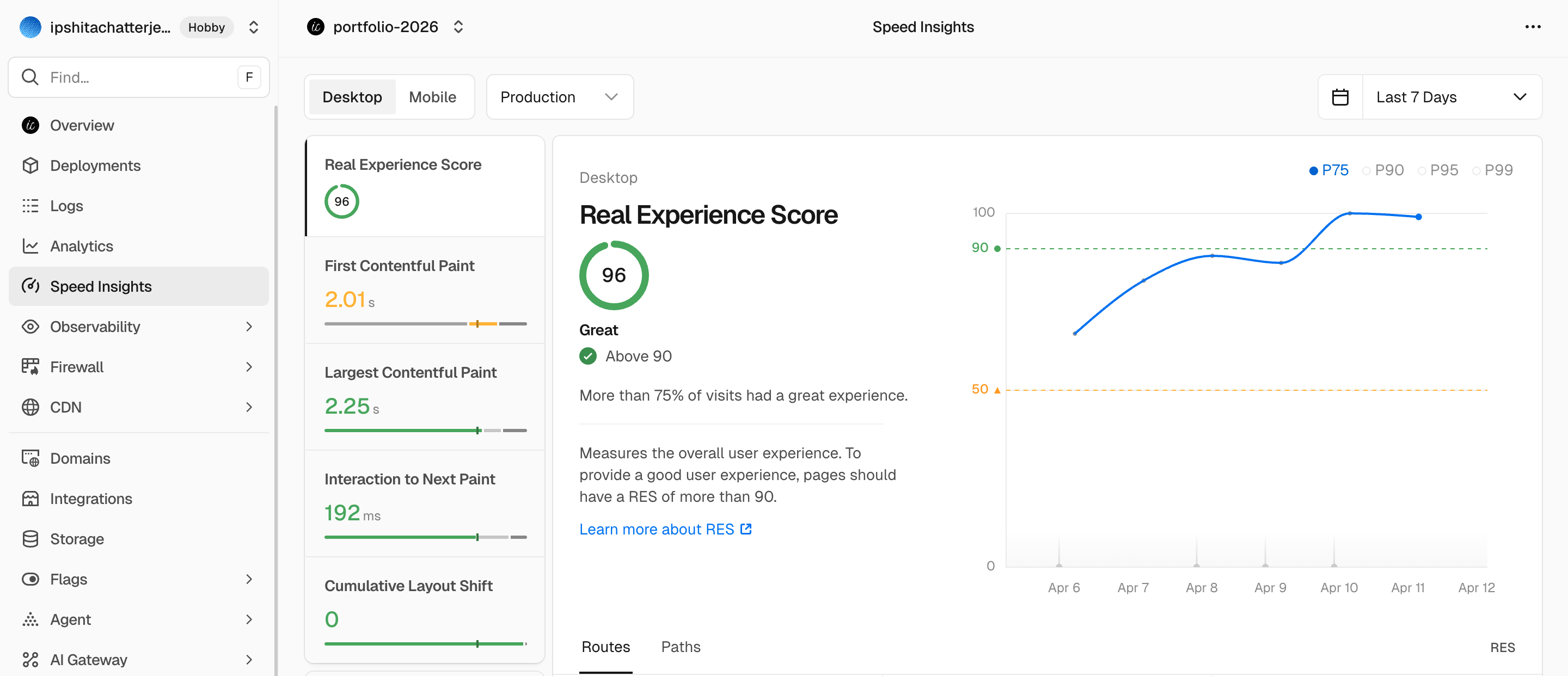Open Logs in the sidebar

click(139, 206)
